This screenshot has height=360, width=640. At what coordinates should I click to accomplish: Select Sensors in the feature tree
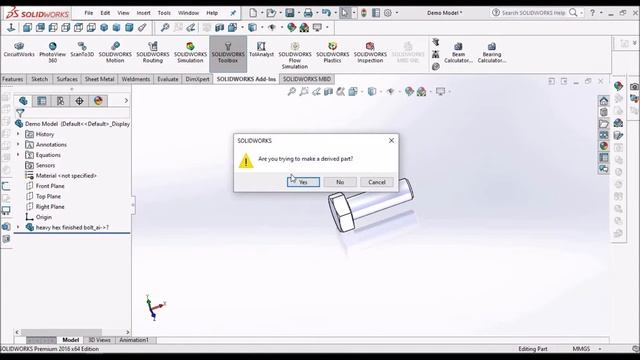40,165
